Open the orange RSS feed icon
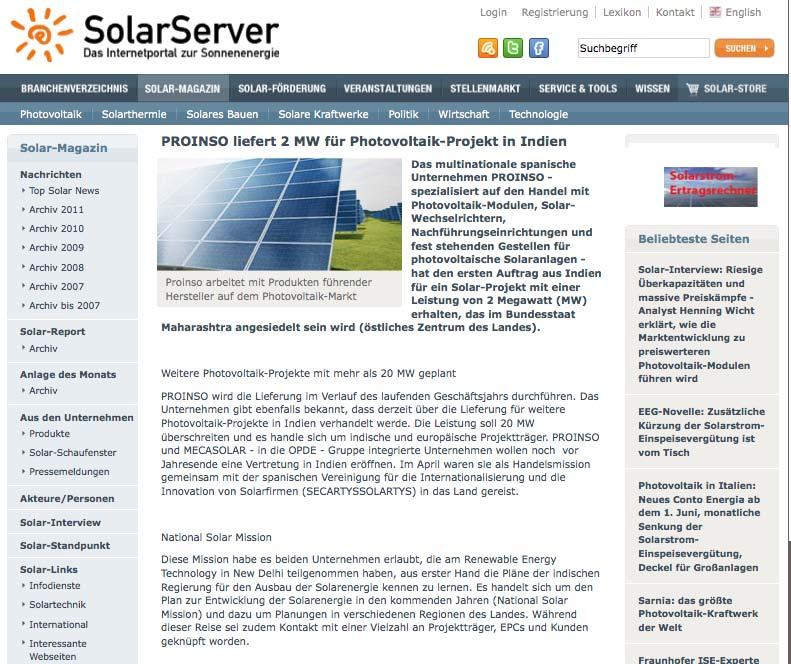This screenshot has width=791, height=664. [487, 48]
